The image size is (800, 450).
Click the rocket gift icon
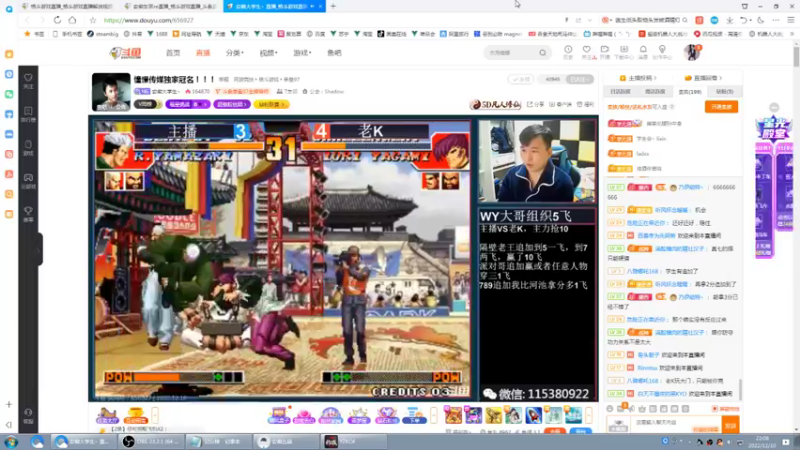tap(533, 415)
